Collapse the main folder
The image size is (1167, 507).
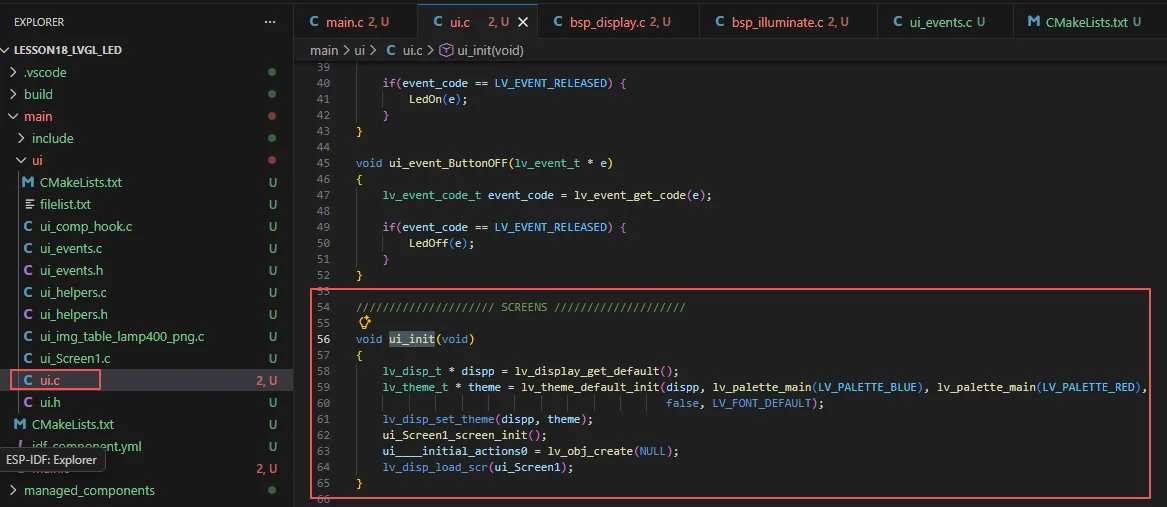pyautogui.click(x=13, y=116)
